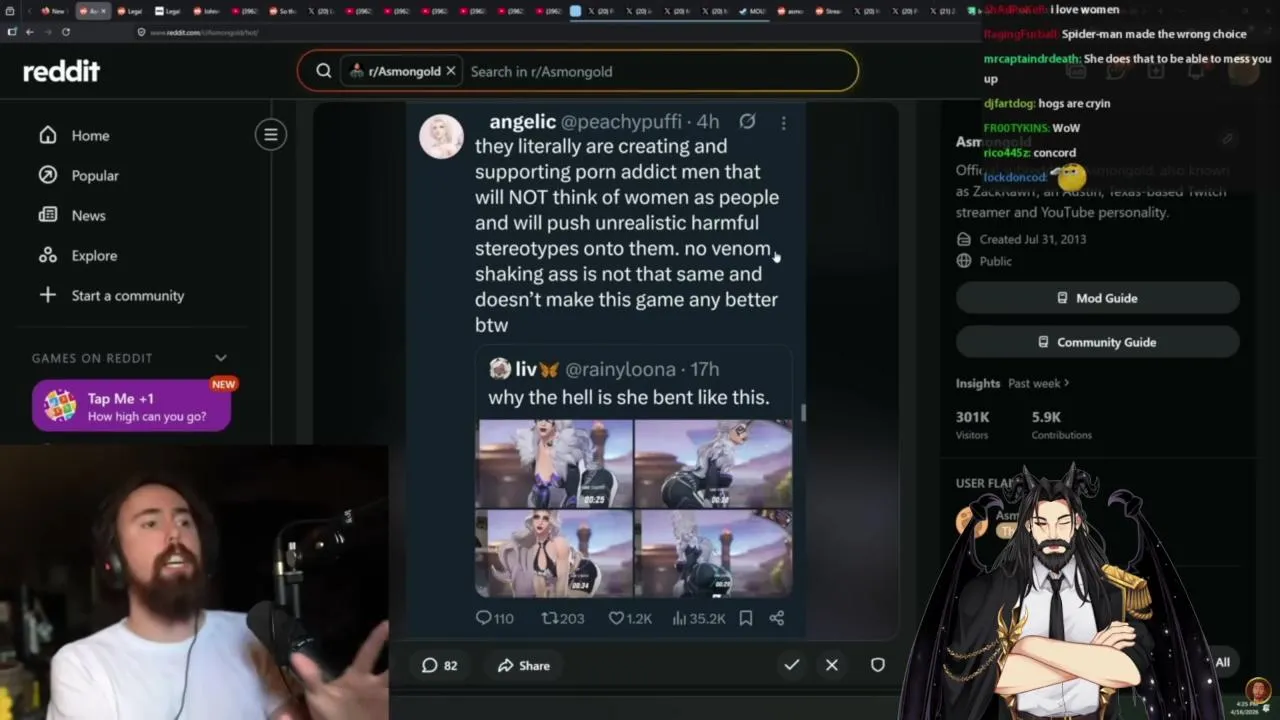Remove post with X mod icon
This screenshot has width=1280, height=720.
(832, 665)
